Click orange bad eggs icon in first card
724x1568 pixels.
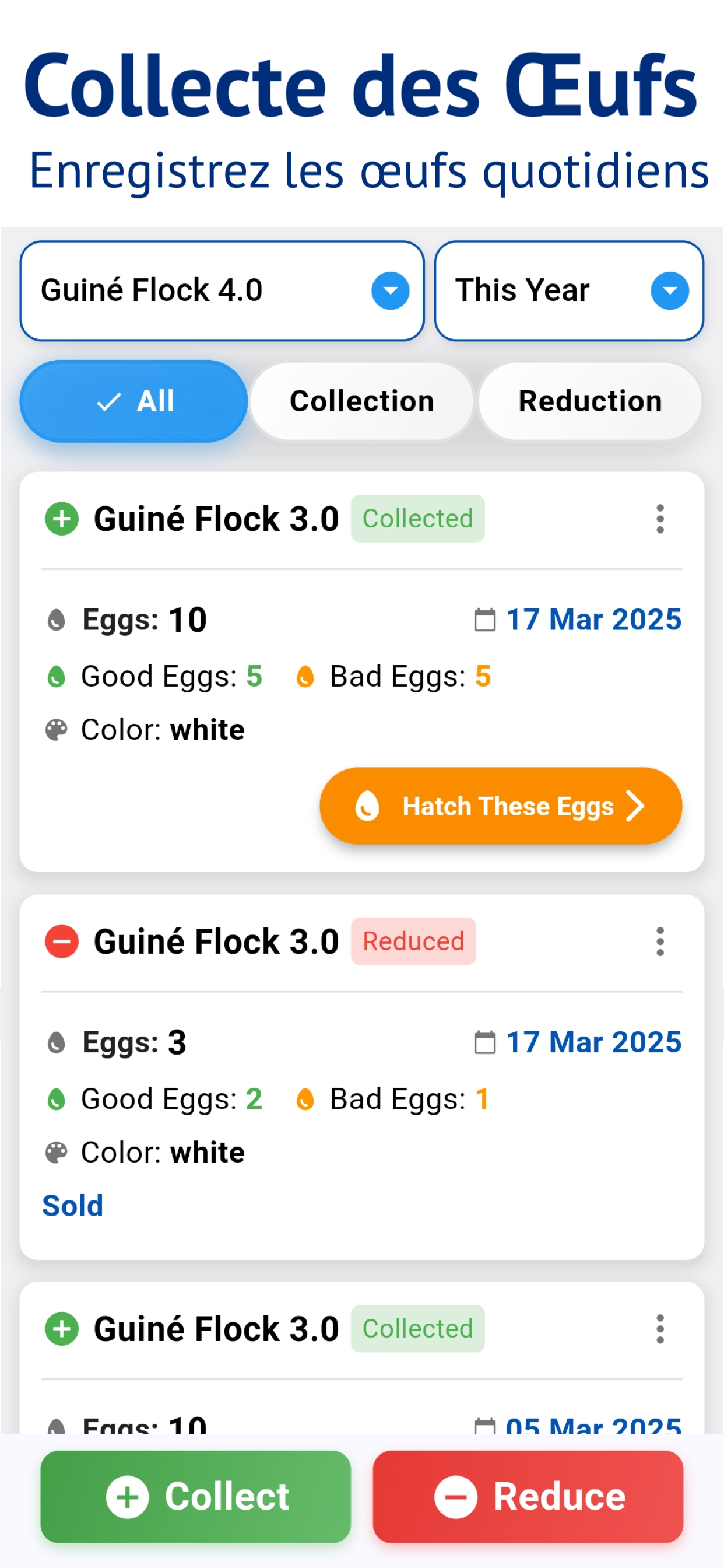pos(305,676)
